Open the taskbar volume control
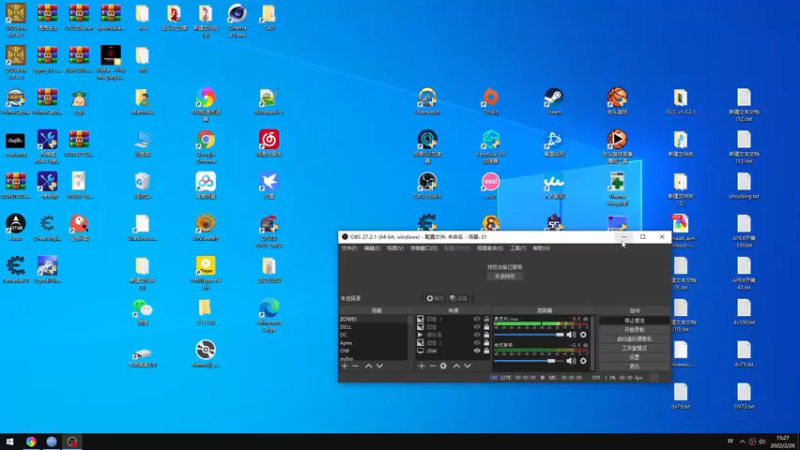 point(762,441)
